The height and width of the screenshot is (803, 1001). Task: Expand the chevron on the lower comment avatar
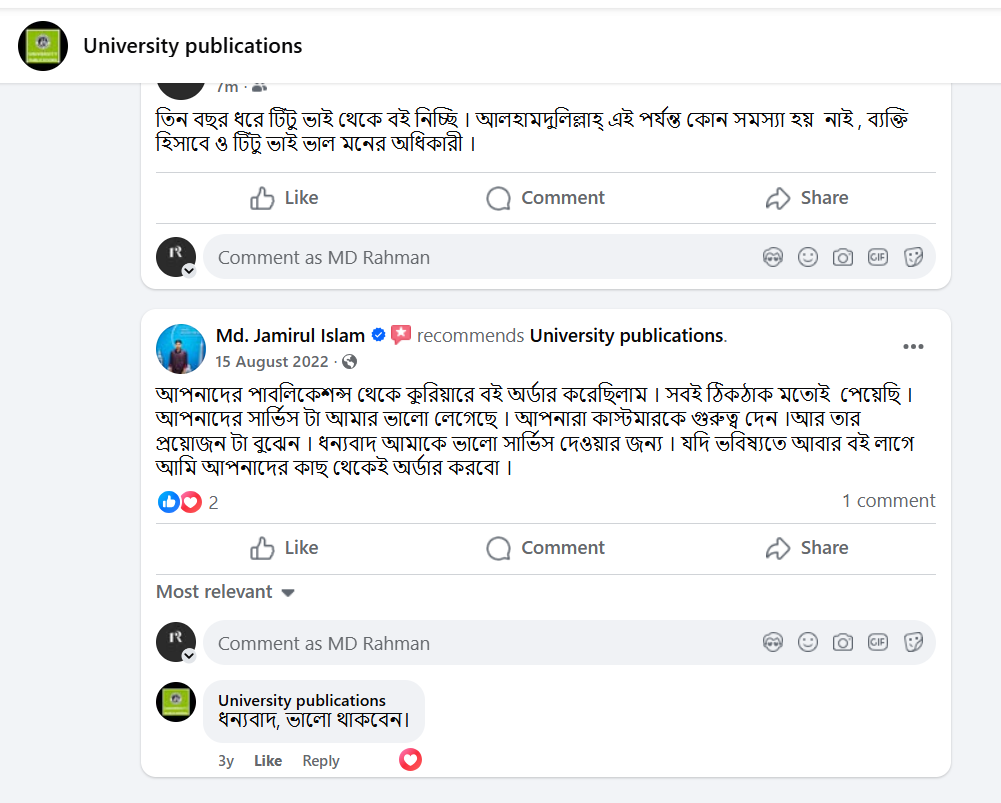(x=187, y=655)
